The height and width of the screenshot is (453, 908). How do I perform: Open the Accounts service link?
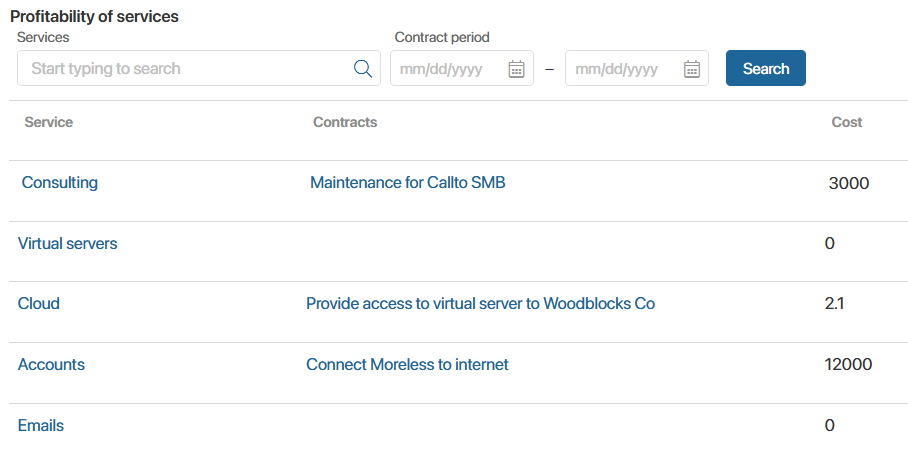pos(52,364)
